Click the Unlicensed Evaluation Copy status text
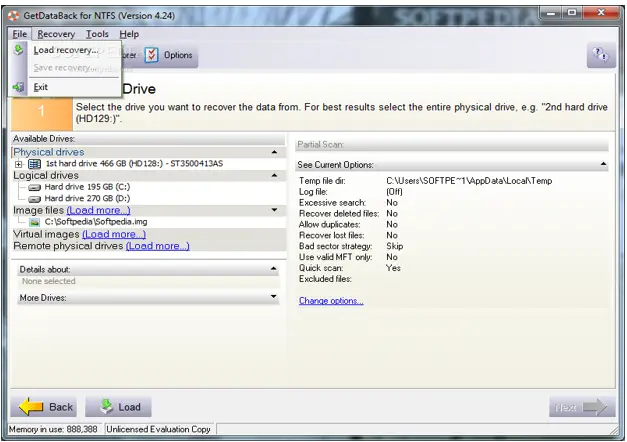This screenshot has height=442, width=627. (x=158, y=429)
